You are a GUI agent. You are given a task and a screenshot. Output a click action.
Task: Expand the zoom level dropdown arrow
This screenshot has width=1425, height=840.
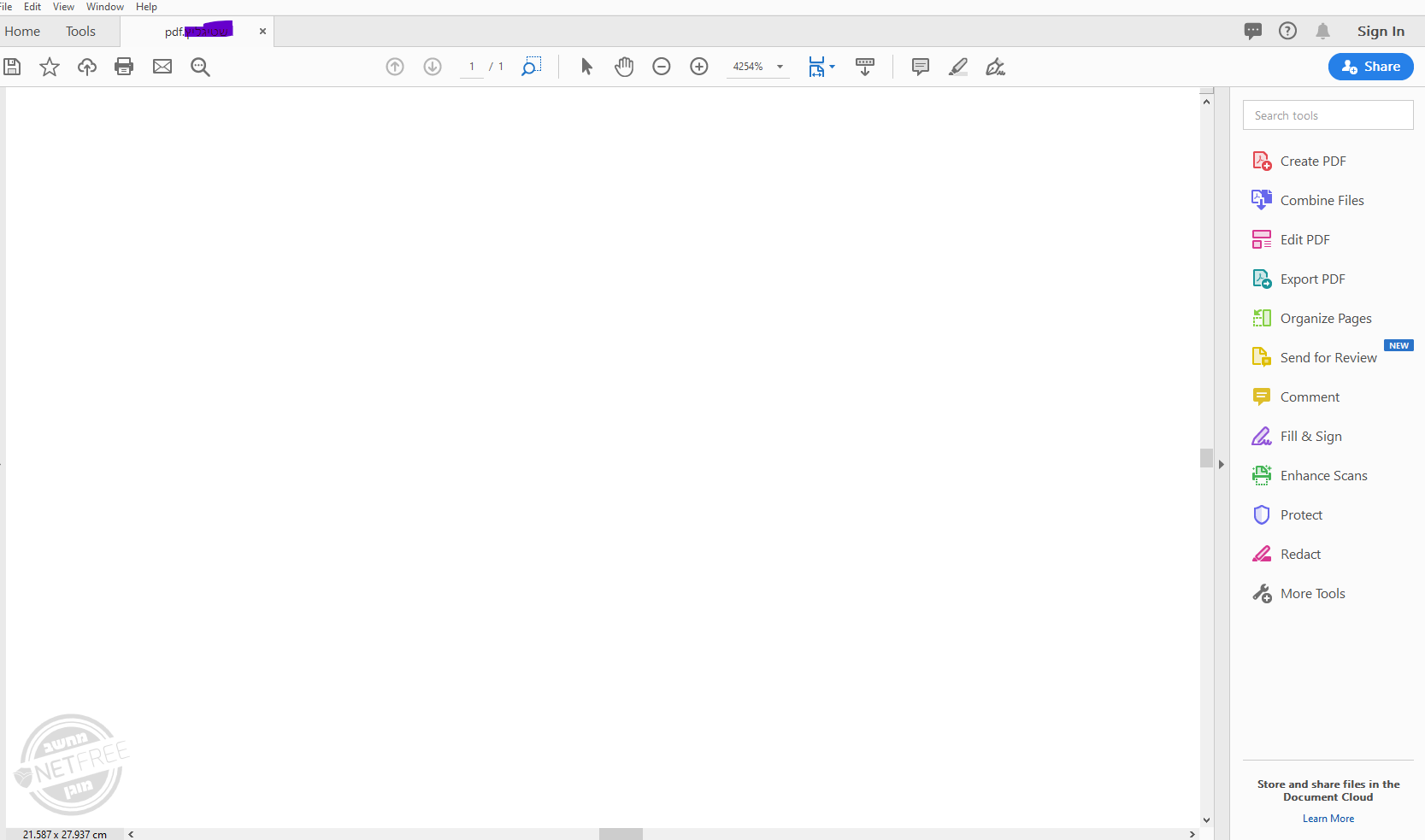click(780, 67)
